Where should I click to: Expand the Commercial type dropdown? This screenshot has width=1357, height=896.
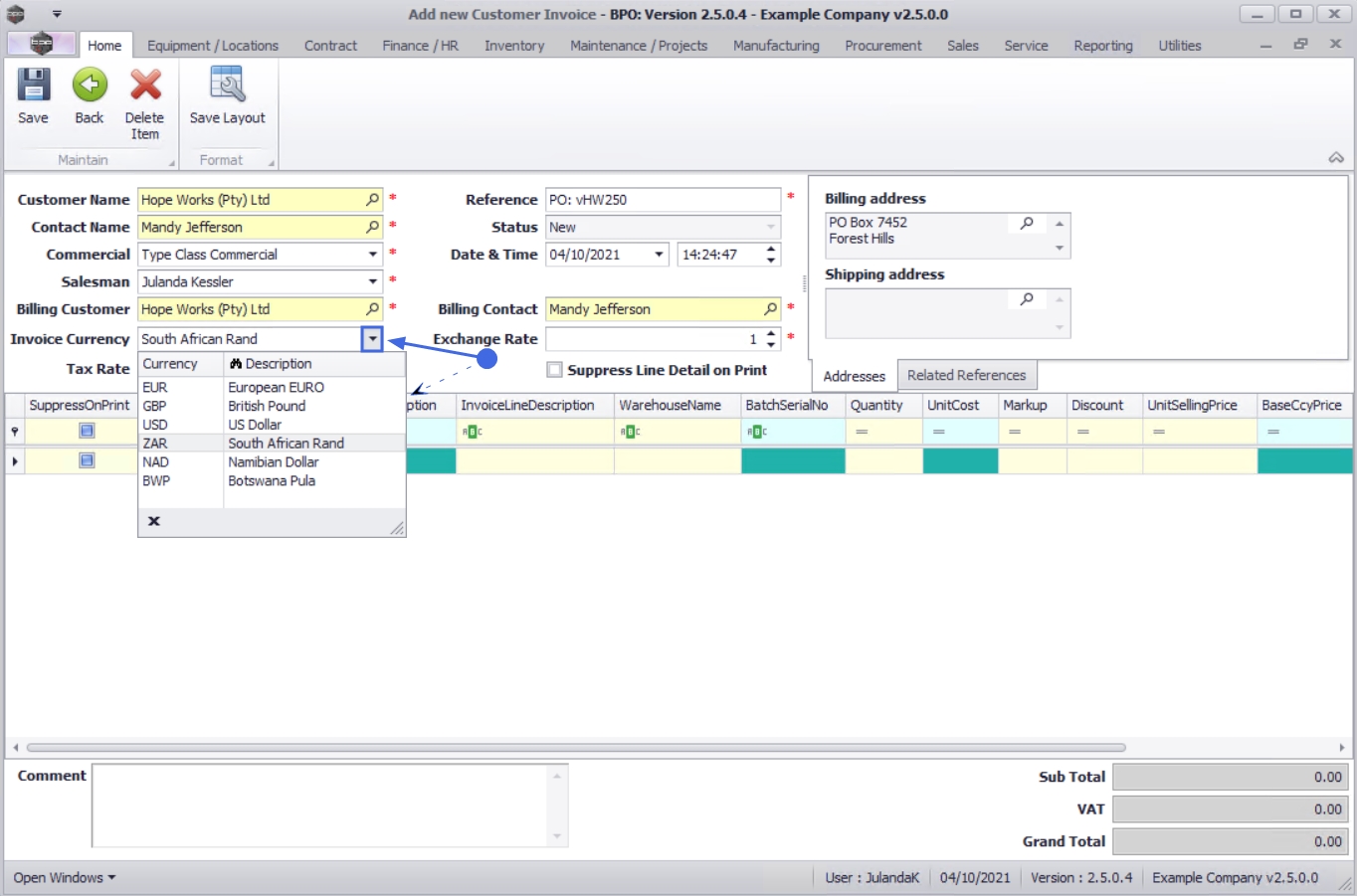[x=373, y=255]
